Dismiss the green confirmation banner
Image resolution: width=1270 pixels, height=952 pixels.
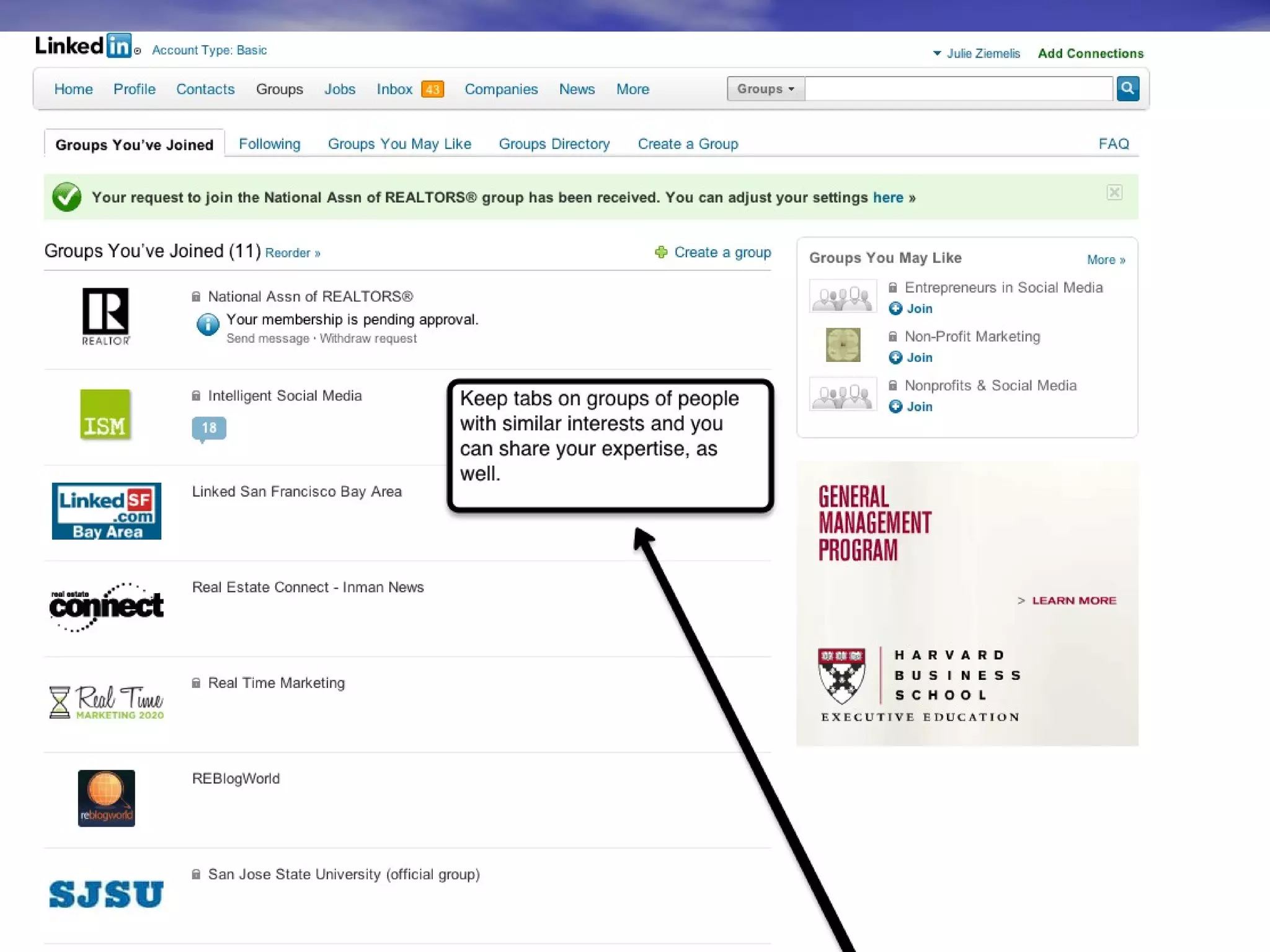point(1114,193)
